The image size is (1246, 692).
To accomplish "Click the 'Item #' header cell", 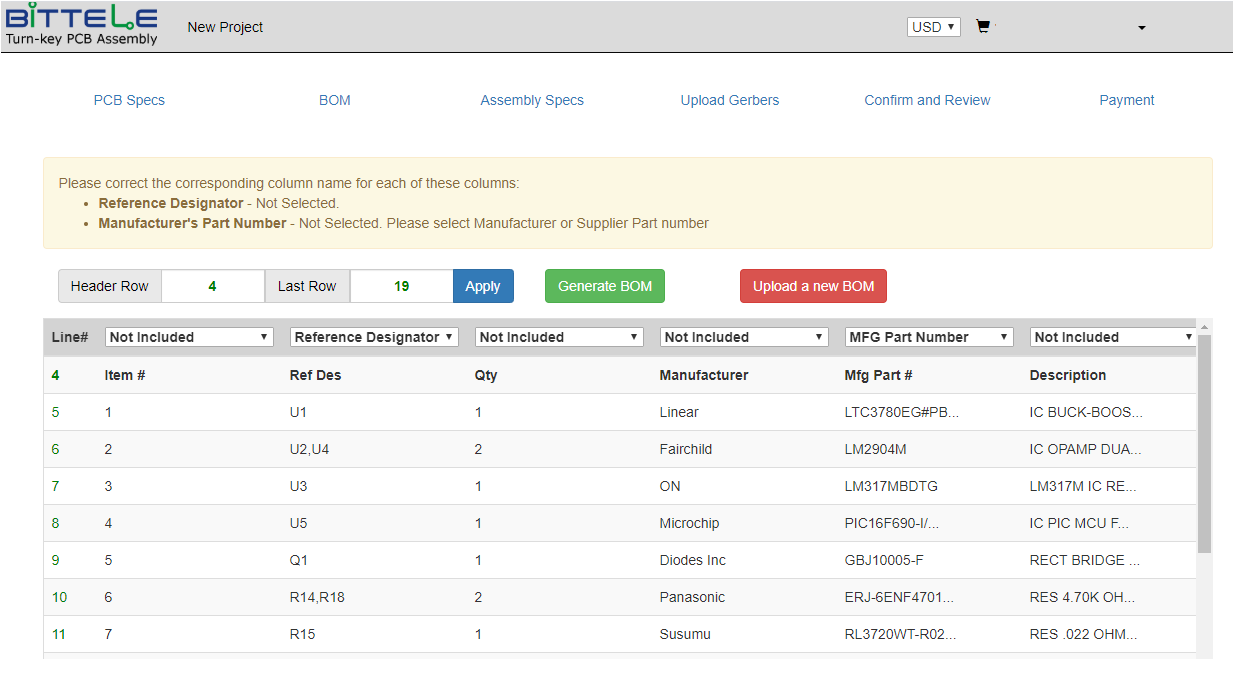I will click(x=125, y=375).
